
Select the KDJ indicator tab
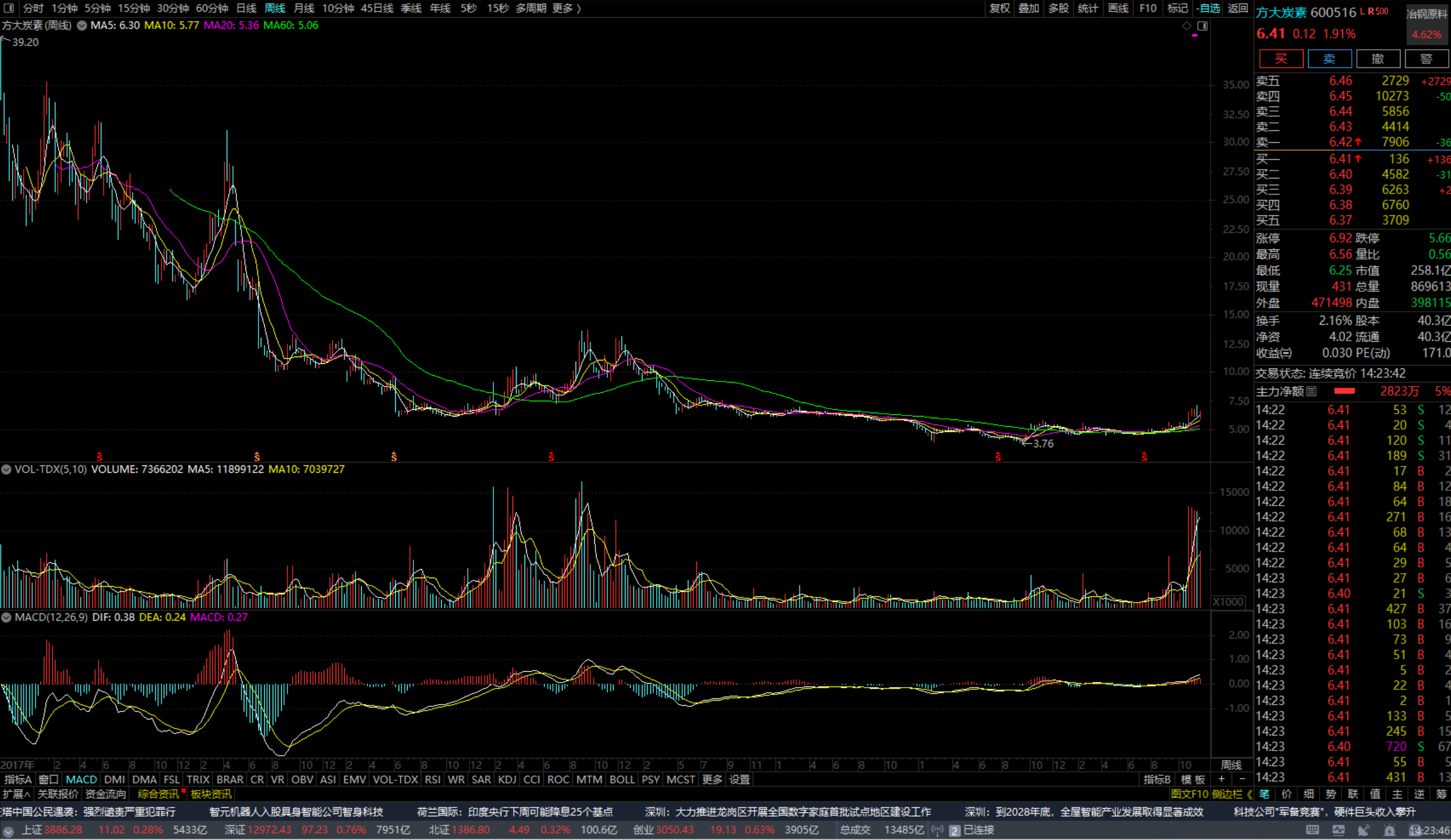pos(507,779)
